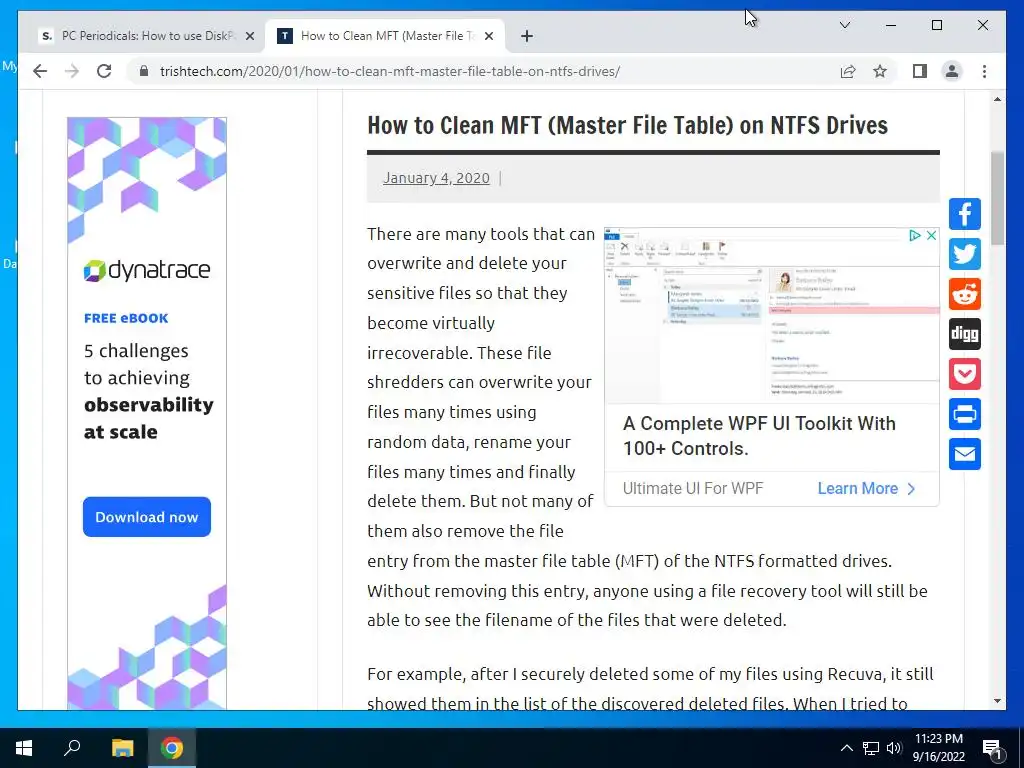This screenshot has height=768, width=1024.
Task: Email the article via envelope icon
Action: click(x=965, y=454)
